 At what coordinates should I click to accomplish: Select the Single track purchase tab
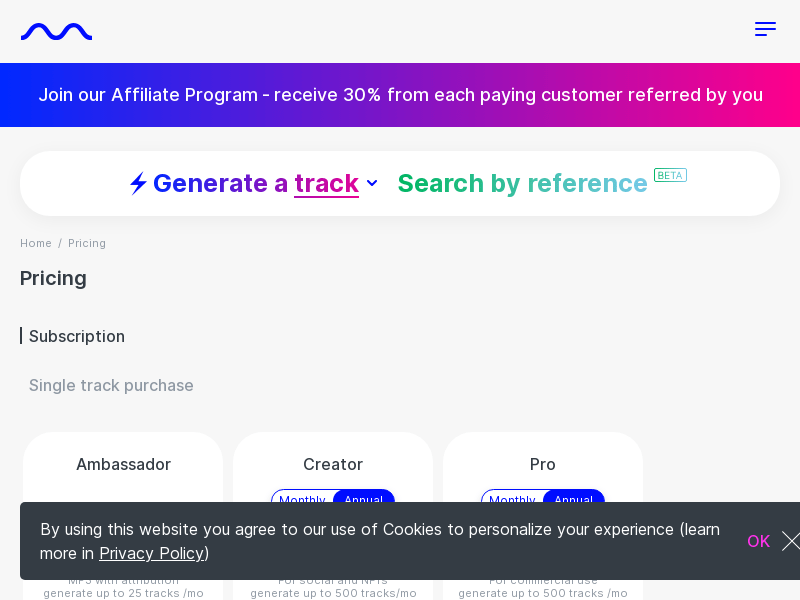point(111,385)
